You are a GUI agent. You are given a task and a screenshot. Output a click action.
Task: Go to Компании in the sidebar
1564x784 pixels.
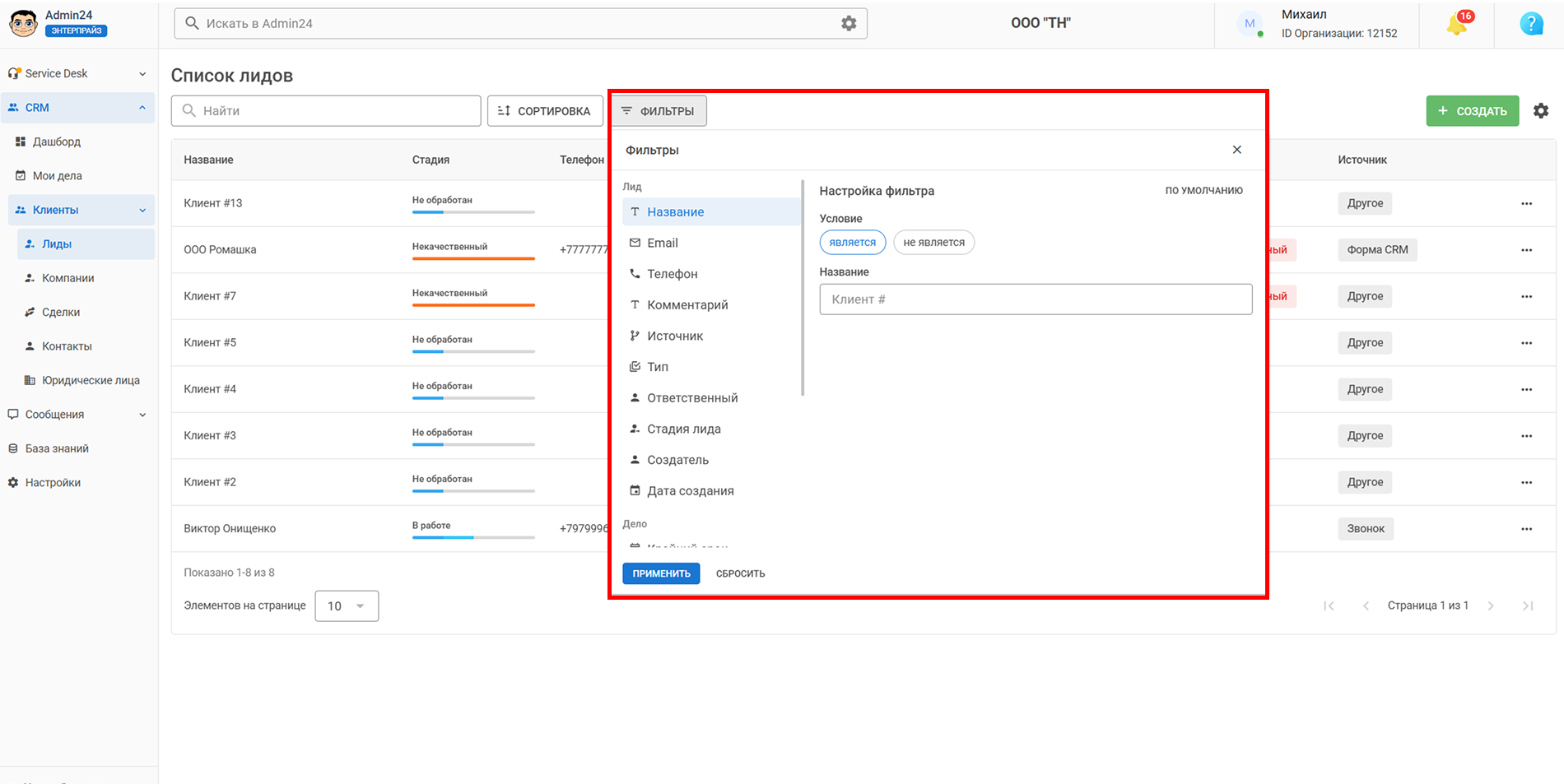point(68,278)
